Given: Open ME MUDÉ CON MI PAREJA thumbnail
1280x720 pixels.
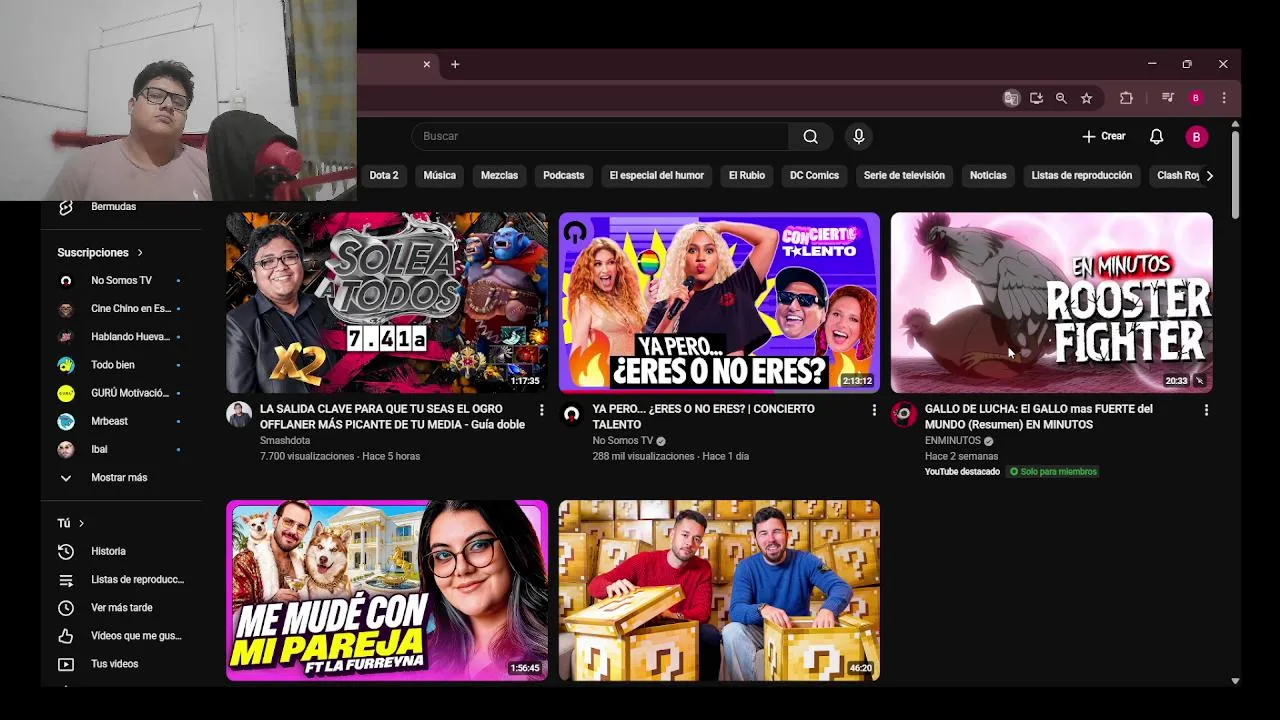Looking at the screenshot, I should (x=387, y=590).
